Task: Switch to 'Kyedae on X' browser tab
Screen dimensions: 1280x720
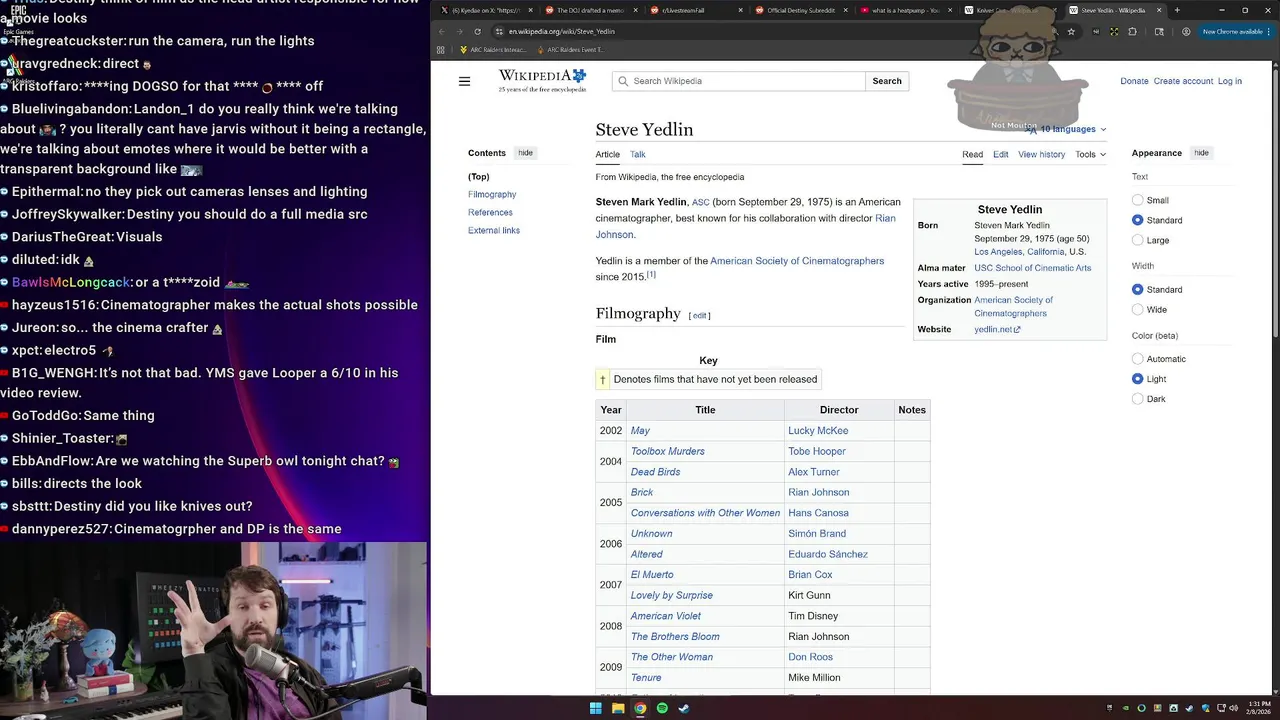Action: [485, 10]
